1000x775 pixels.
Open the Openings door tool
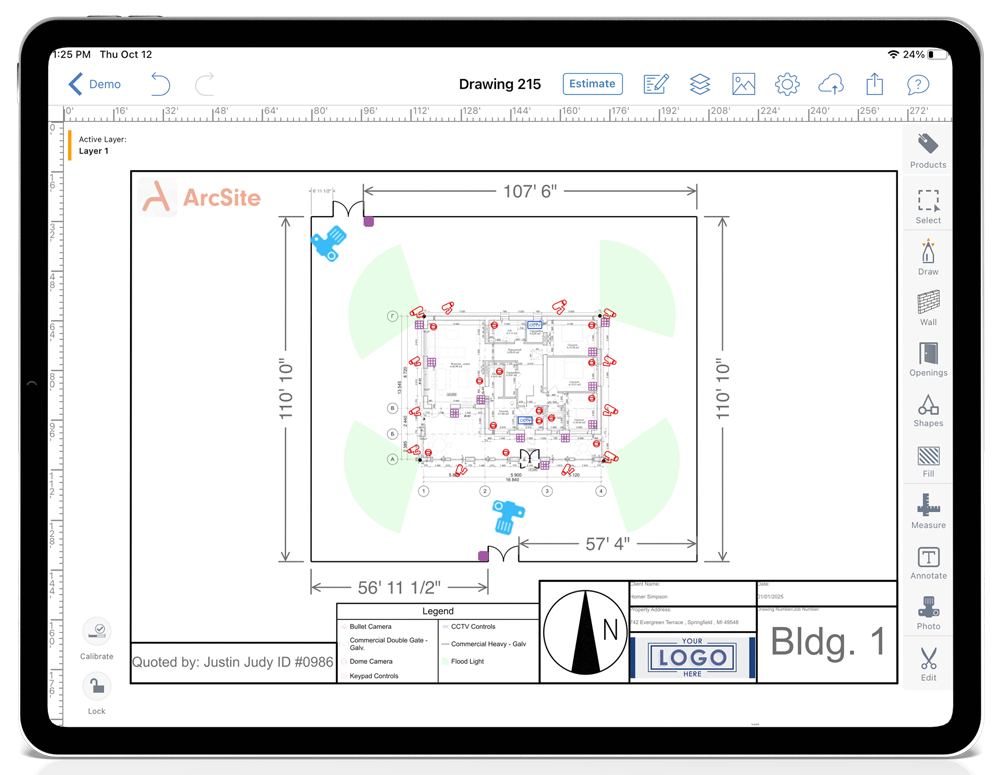coord(927,357)
